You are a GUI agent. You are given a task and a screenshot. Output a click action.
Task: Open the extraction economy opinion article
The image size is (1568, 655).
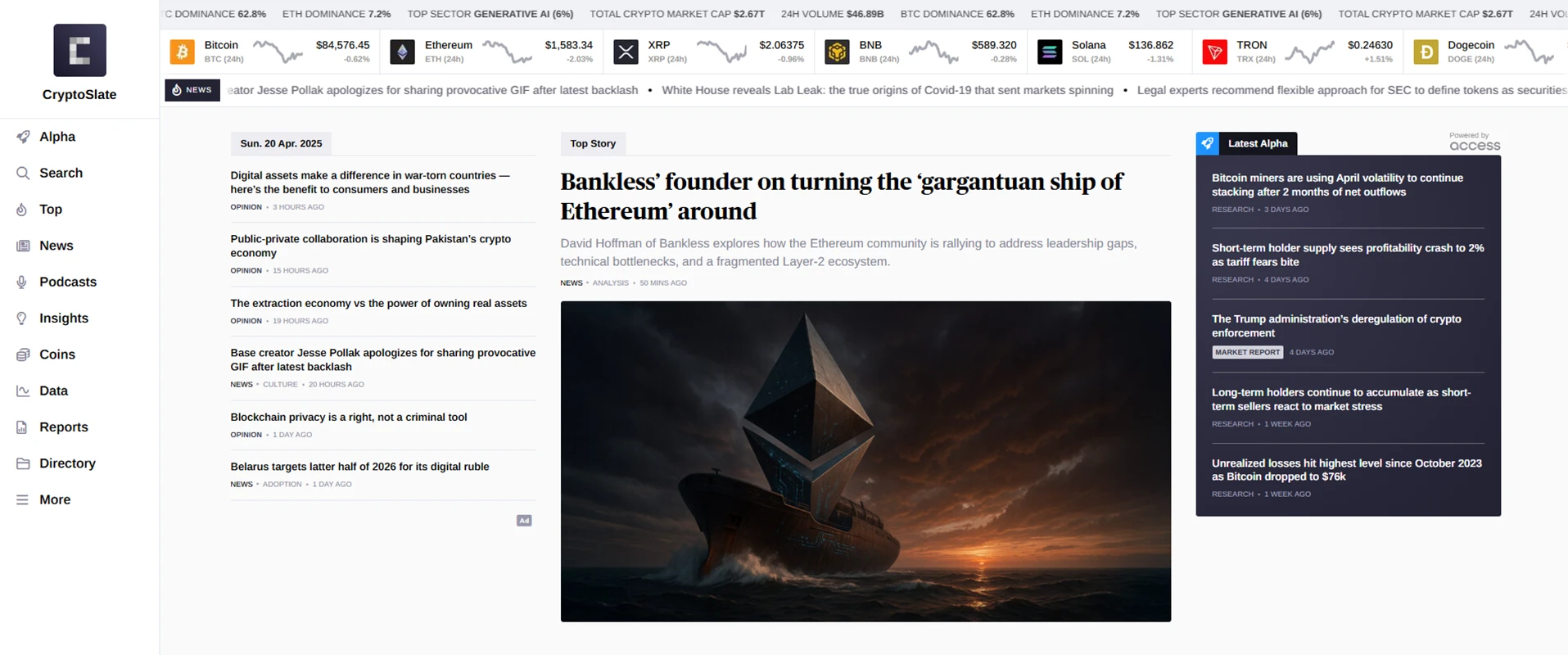coord(379,303)
